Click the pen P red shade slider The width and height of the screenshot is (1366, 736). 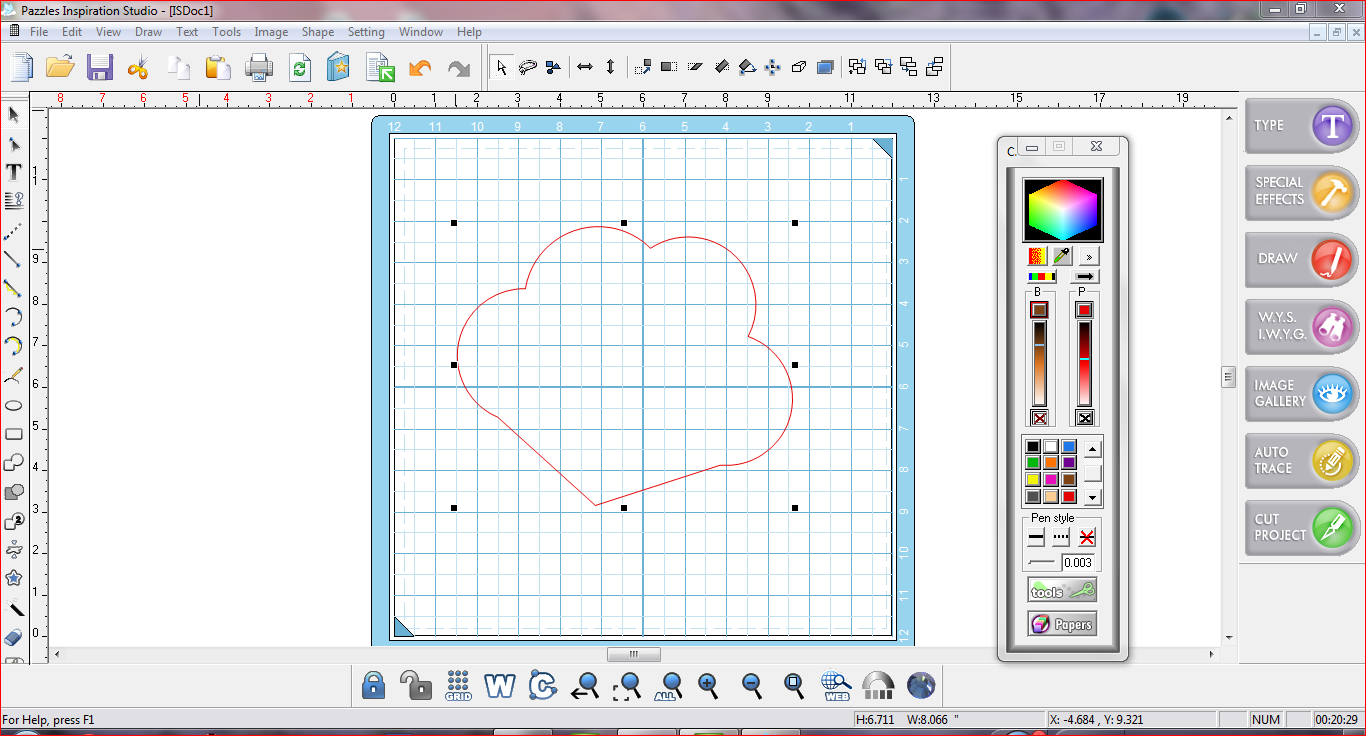[1085, 363]
